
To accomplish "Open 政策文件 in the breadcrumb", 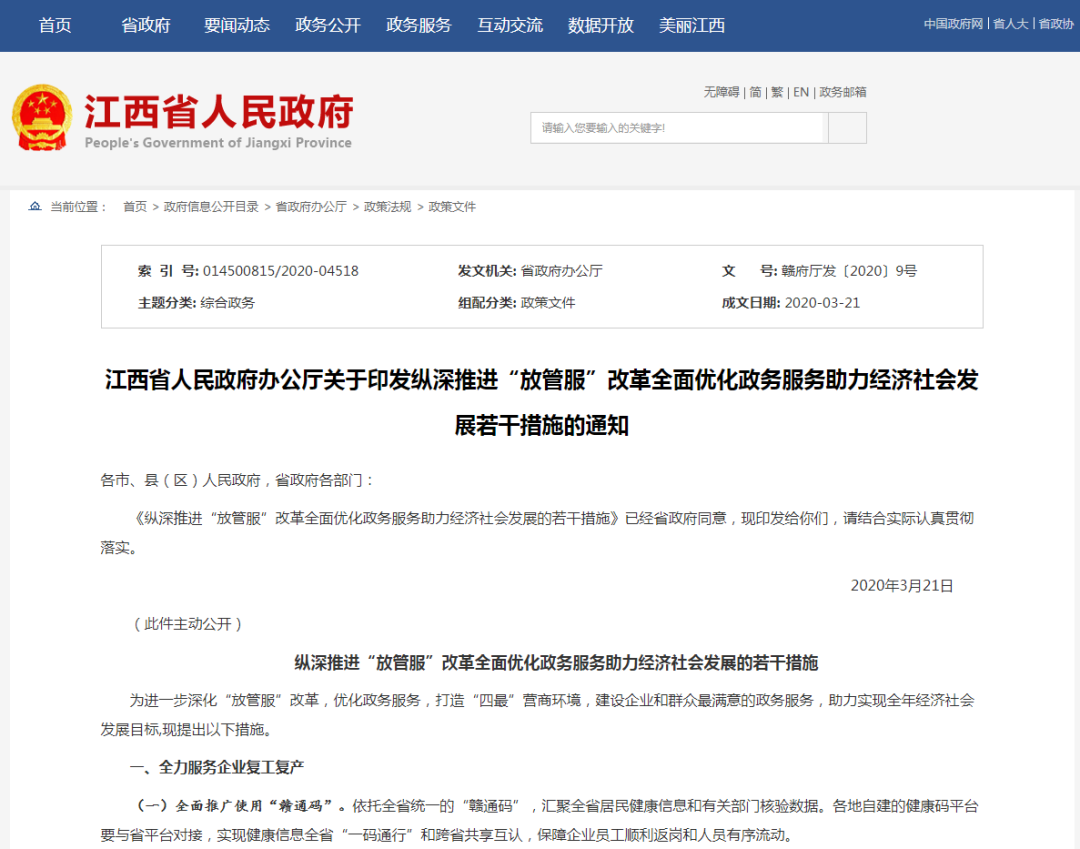I will tap(452, 207).
